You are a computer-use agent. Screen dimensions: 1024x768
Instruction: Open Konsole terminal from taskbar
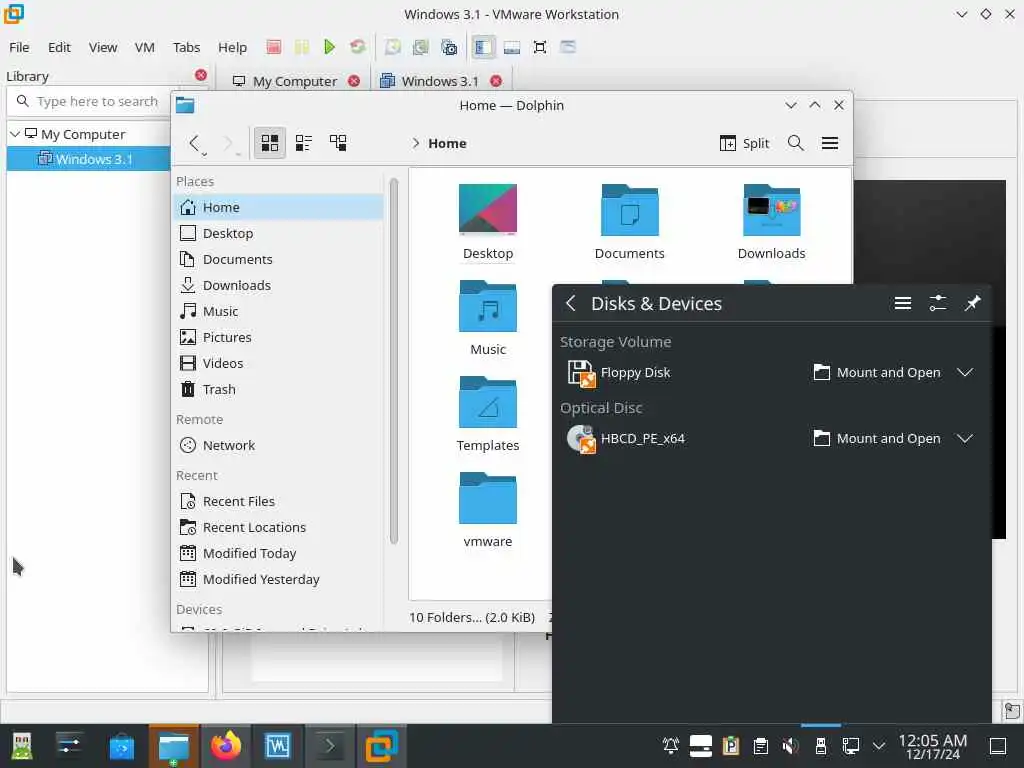pyautogui.click(x=330, y=746)
